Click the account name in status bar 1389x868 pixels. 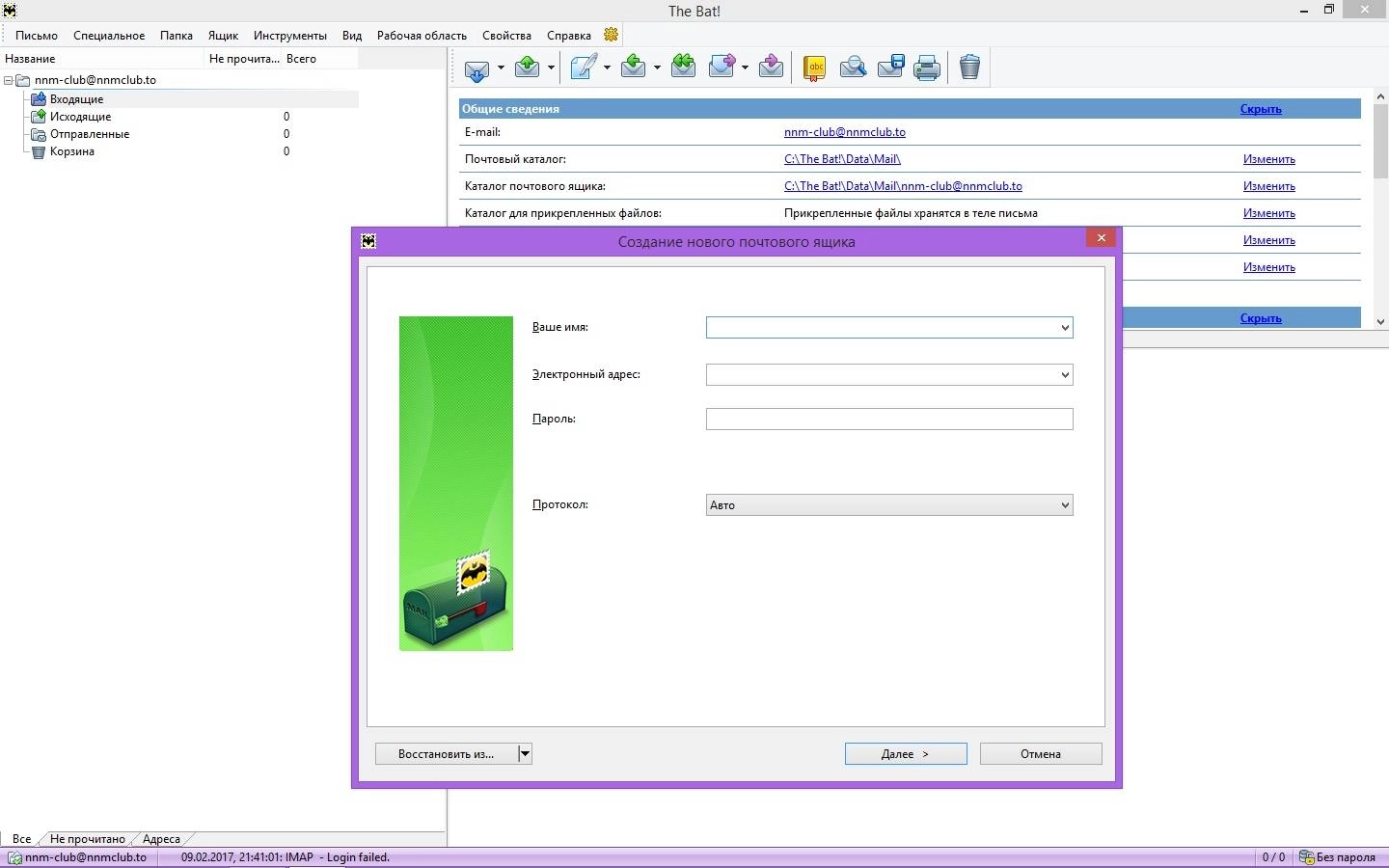click(86, 857)
